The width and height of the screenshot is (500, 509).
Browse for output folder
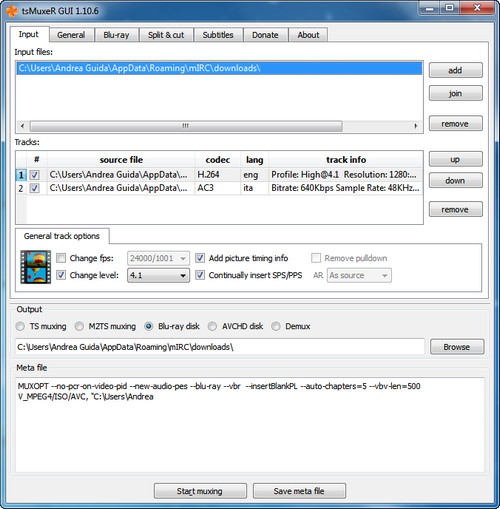(x=457, y=347)
